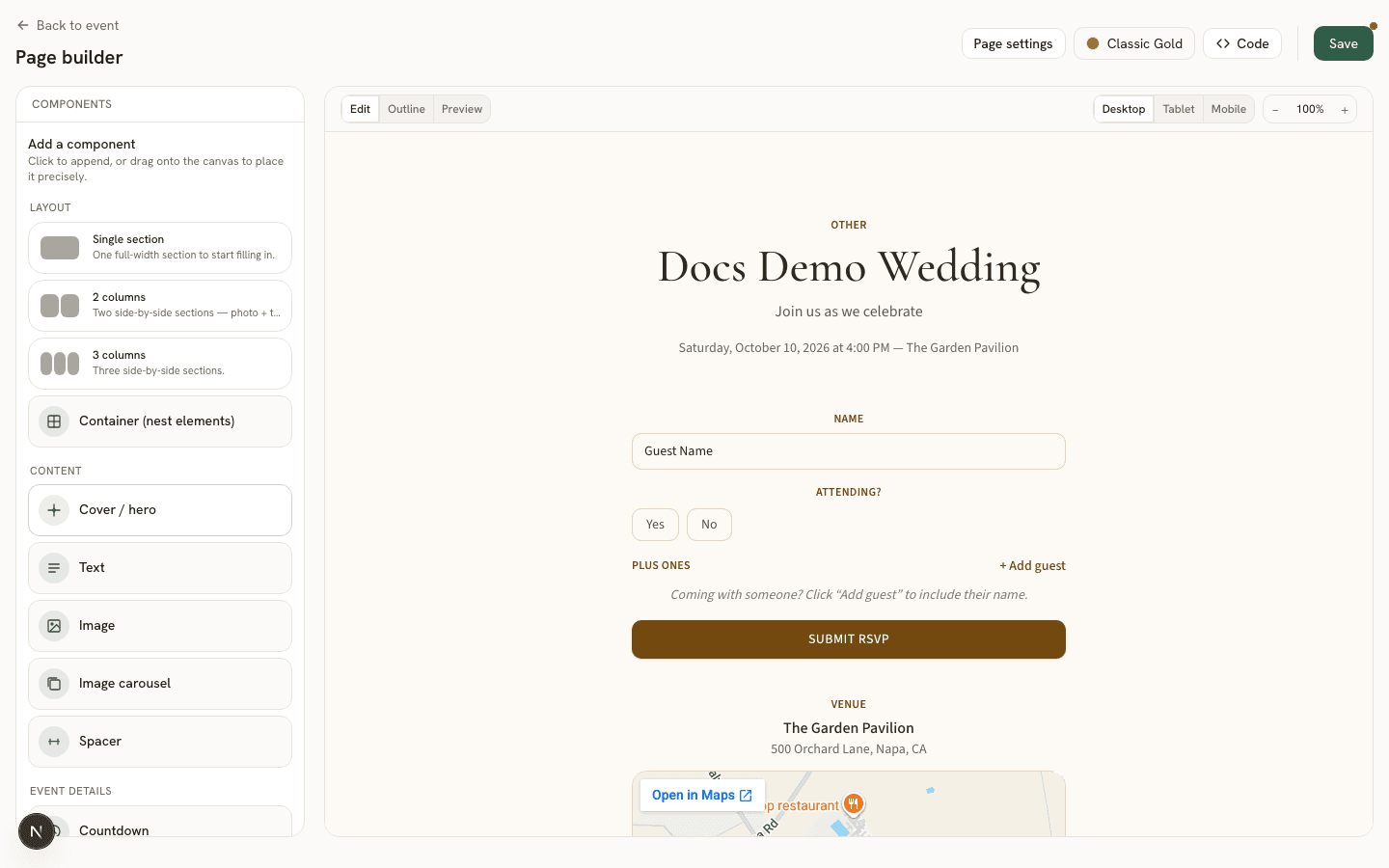The width and height of the screenshot is (1389, 868).
Task: Switch to the Outline tab
Action: pos(406,109)
